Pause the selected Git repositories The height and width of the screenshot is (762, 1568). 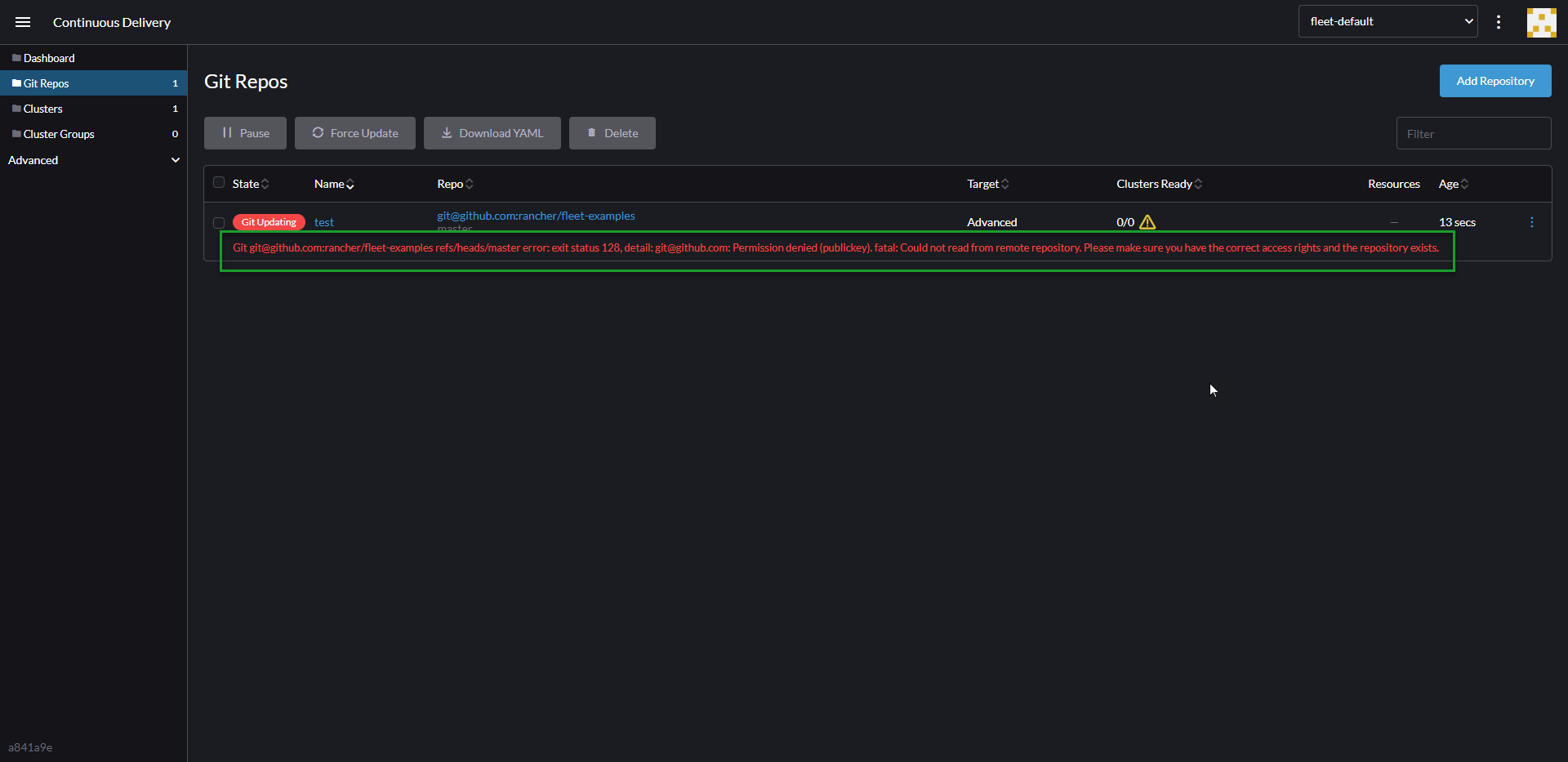[244, 132]
